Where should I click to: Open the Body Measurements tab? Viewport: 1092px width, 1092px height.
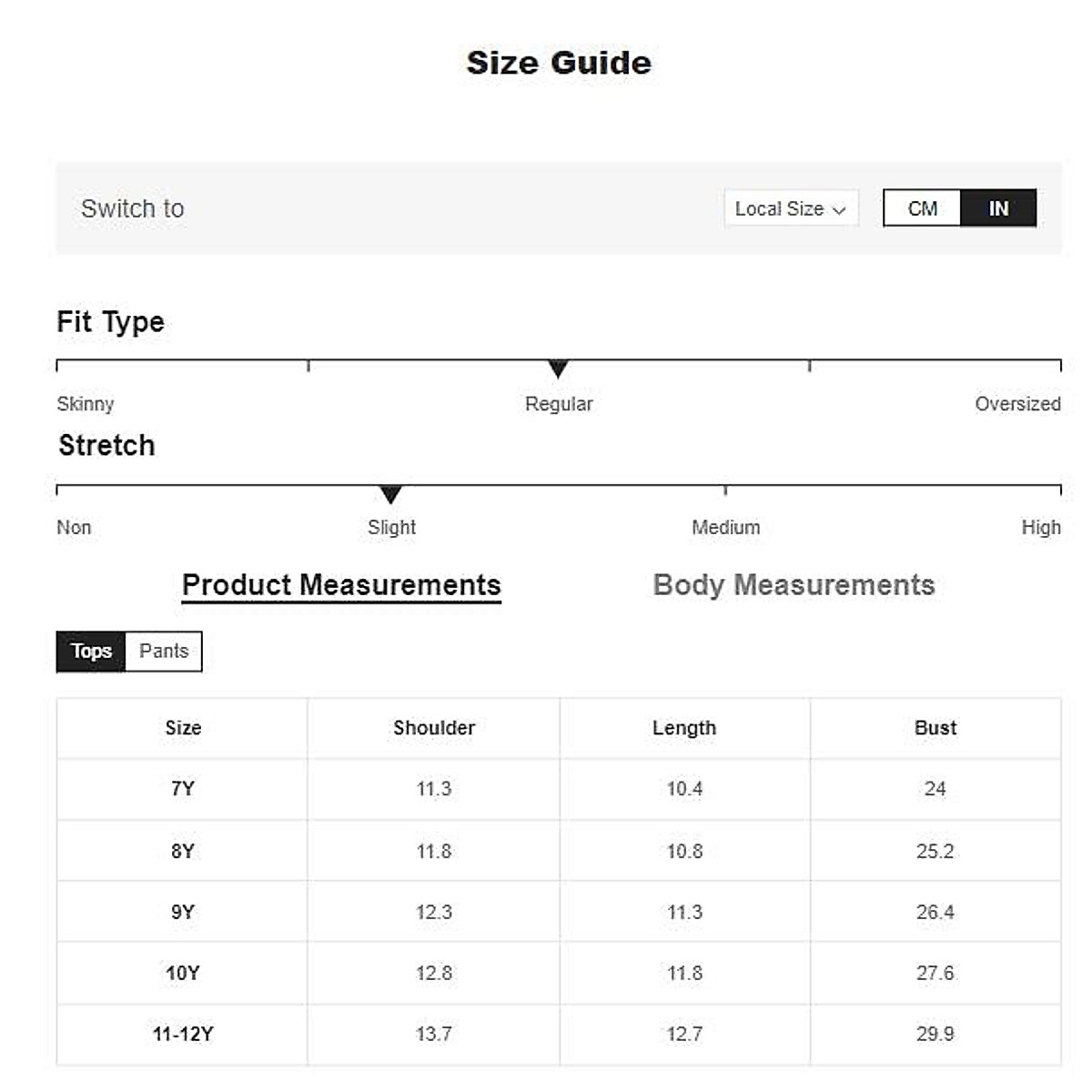[x=794, y=585]
